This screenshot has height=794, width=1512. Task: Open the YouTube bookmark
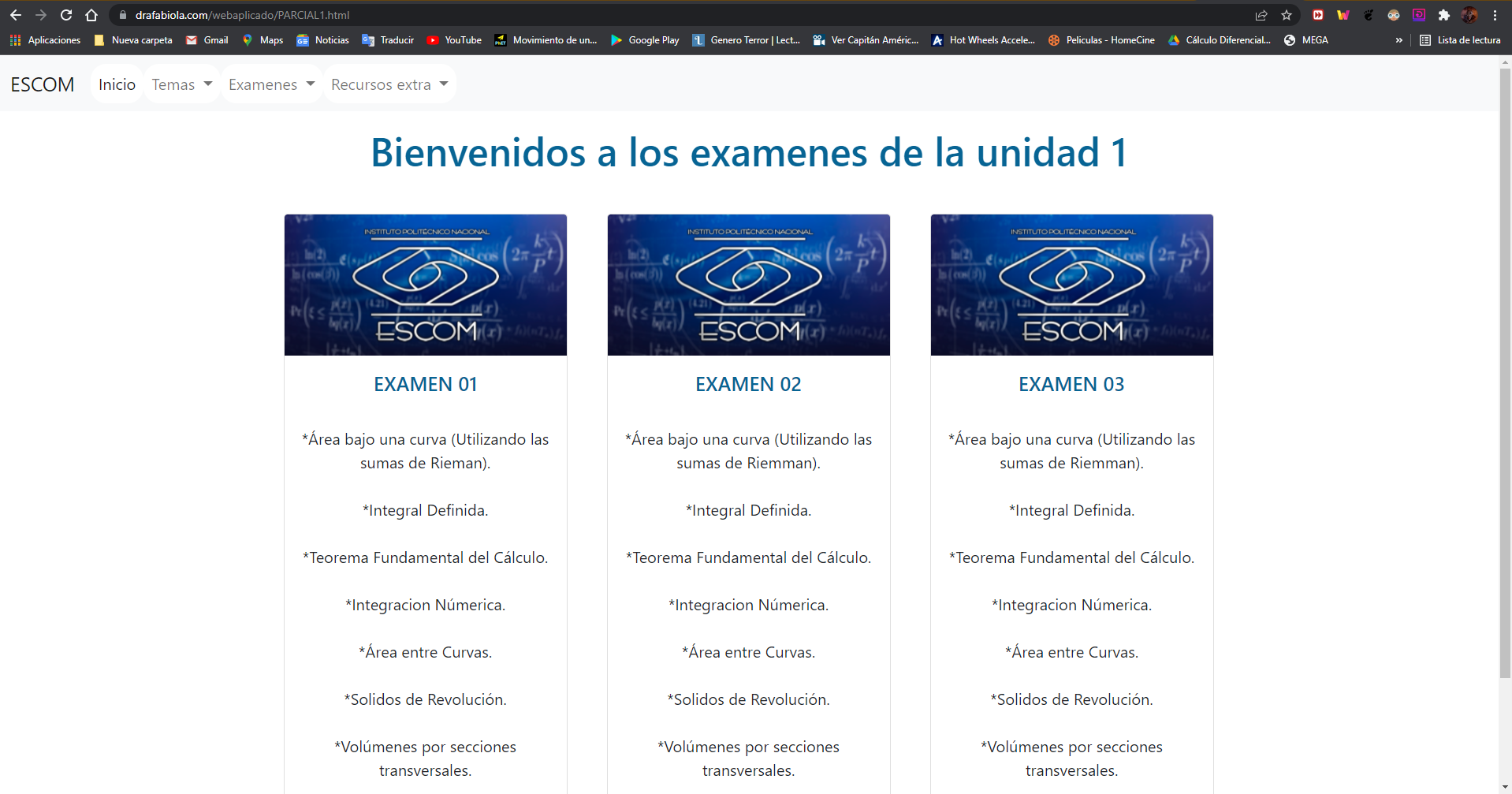point(454,40)
